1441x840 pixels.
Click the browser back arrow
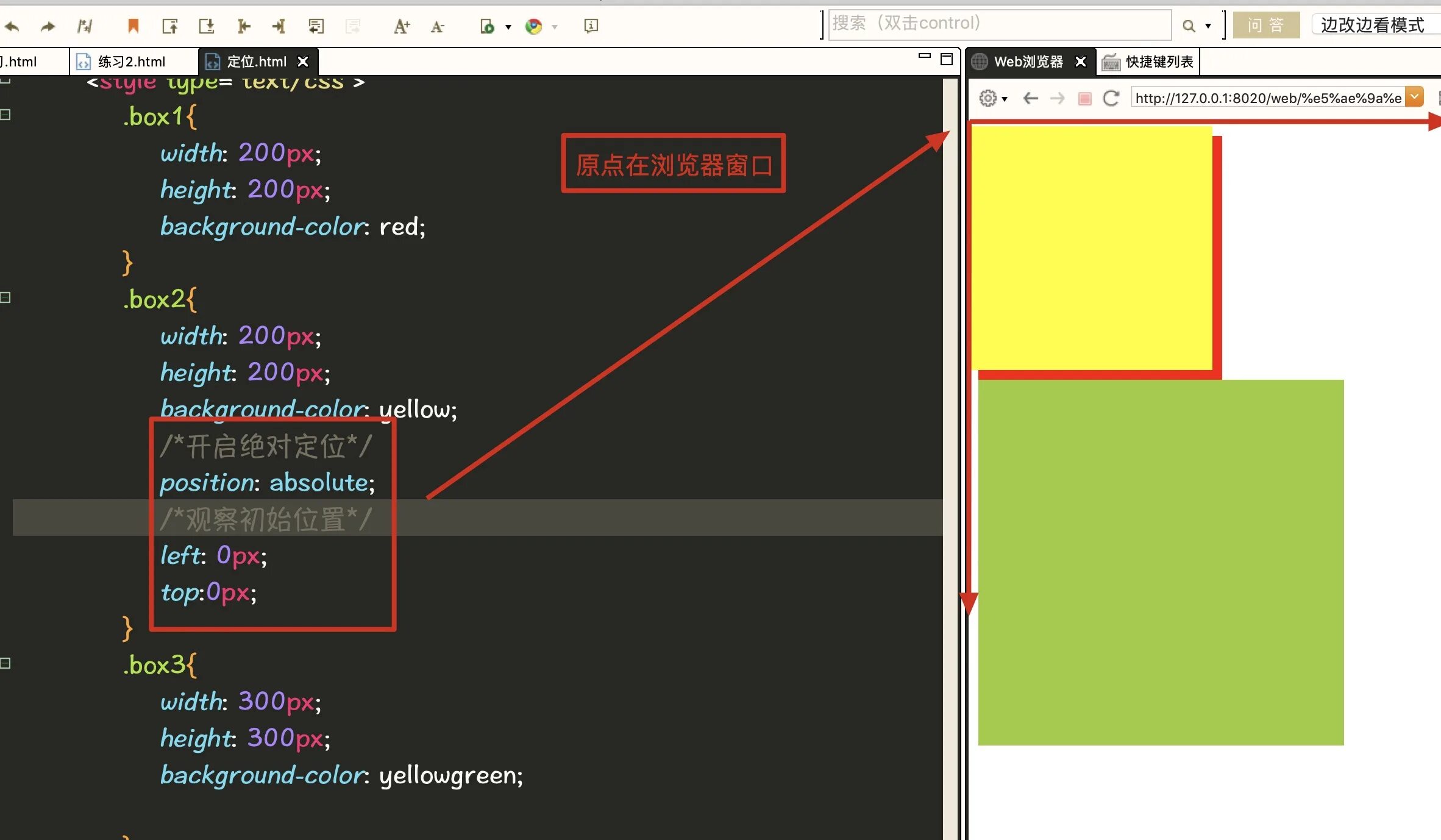pyautogui.click(x=1030, y=98)
